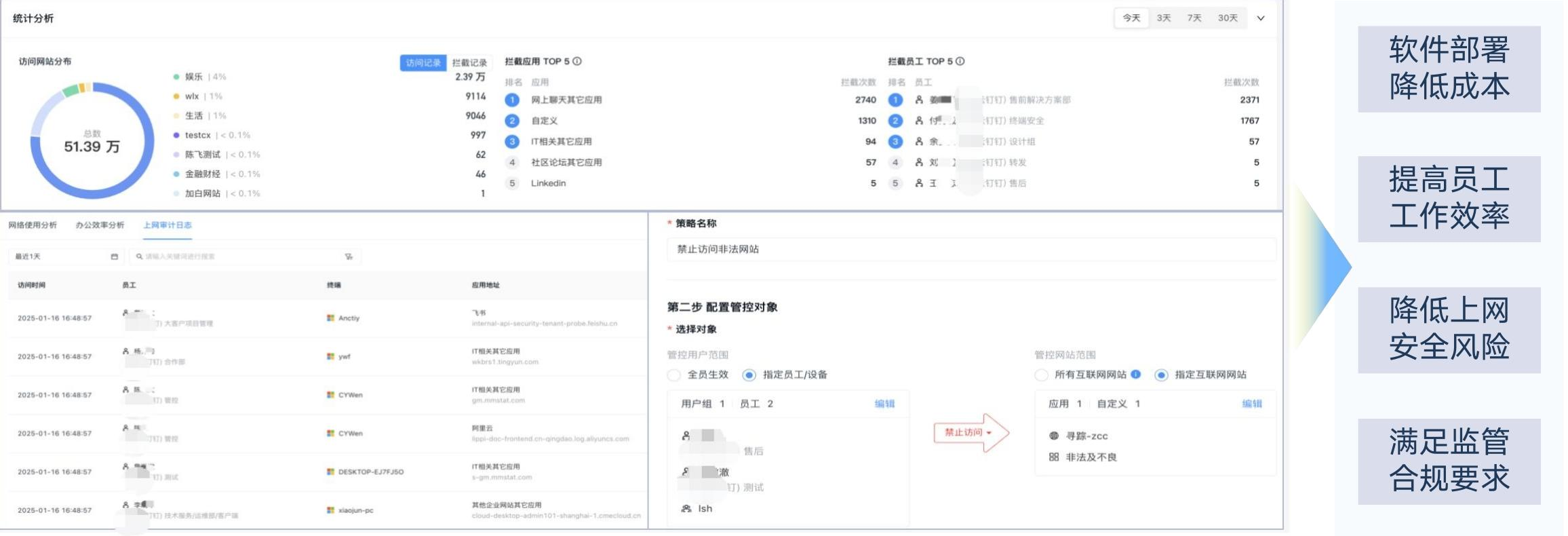Select the 今天 time range

click(x=1131, y=18)
